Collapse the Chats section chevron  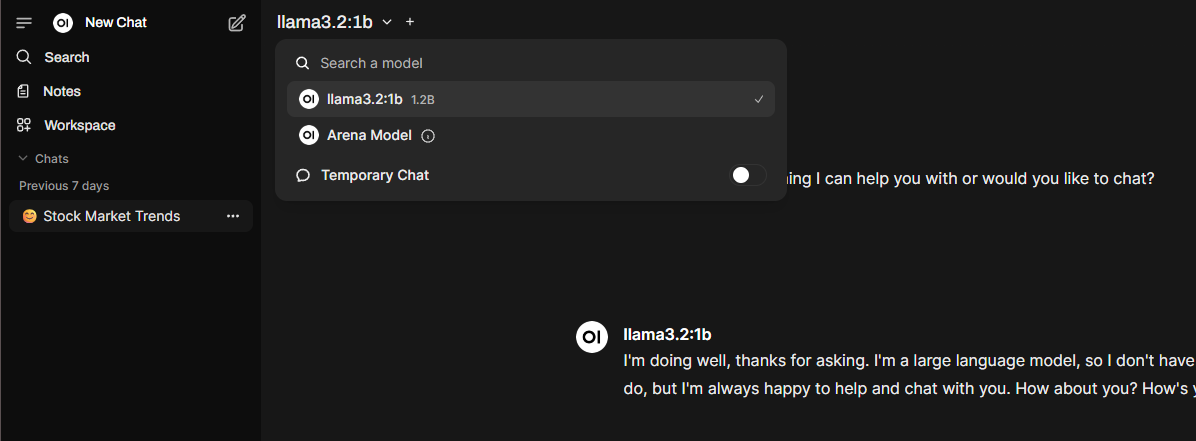coord(23,159)
